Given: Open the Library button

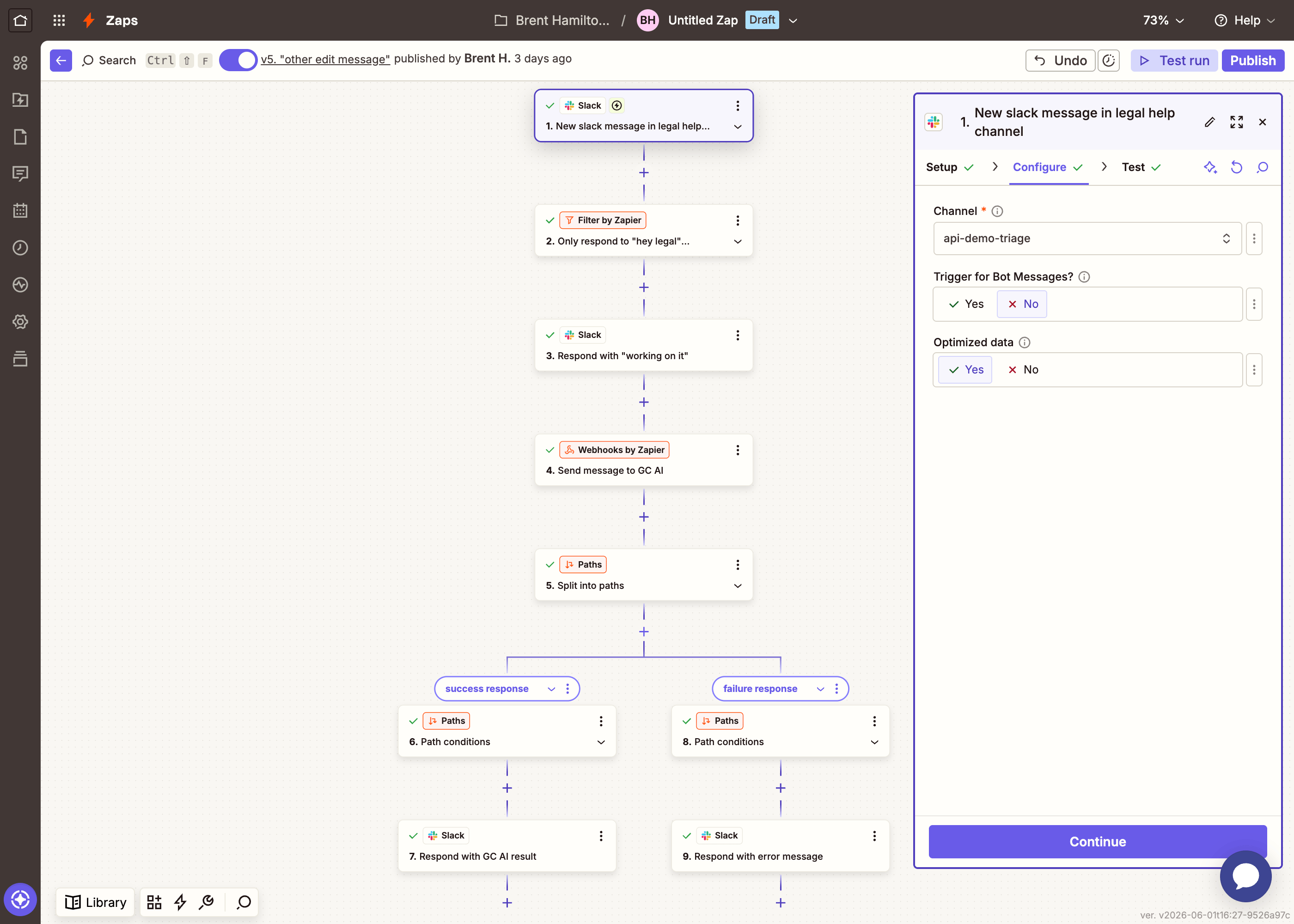Looking at the screenshot, I should click(96, 902).
